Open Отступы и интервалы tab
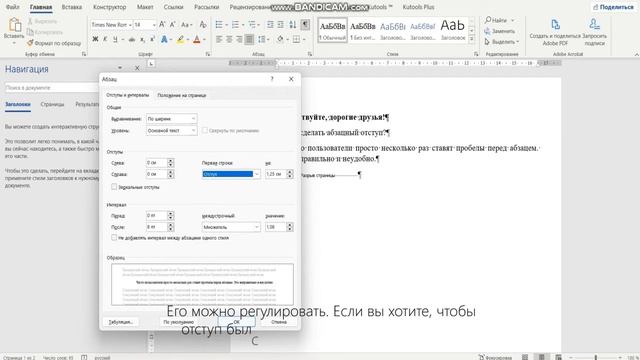Viewport: 640px width, 360px height. [x=128, y=95]
